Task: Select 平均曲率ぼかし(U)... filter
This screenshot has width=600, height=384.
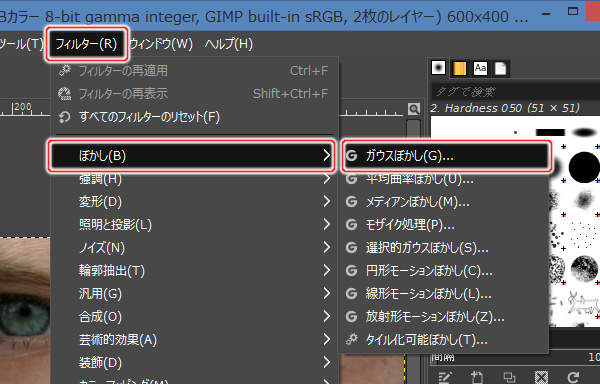Action: tap(444, 179)
